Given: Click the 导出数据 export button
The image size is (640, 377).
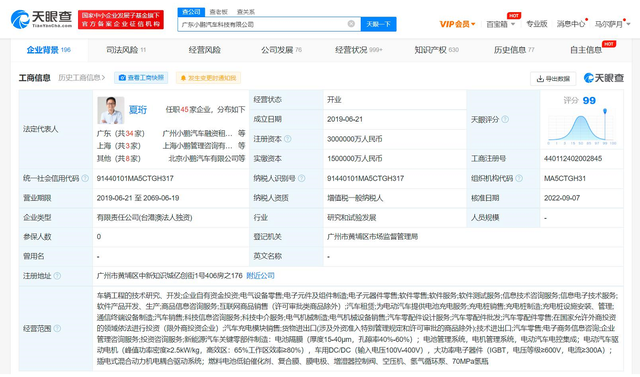Looking at the screenshot, I should [x=553, y=78].
